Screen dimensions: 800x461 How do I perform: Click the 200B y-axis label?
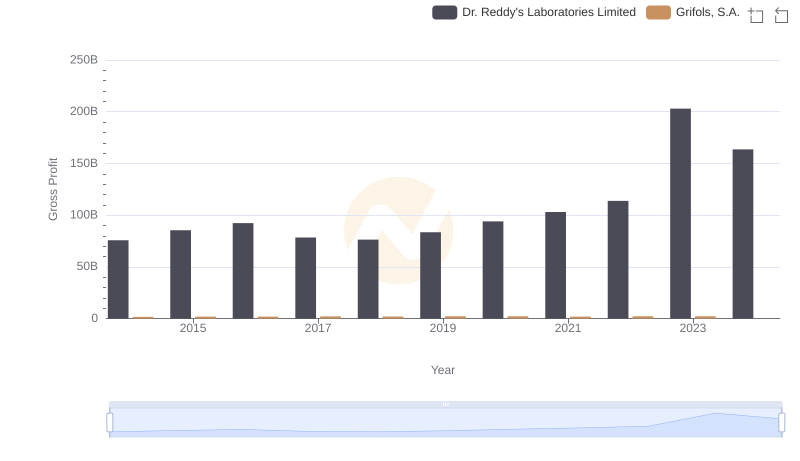pos(84,111)
